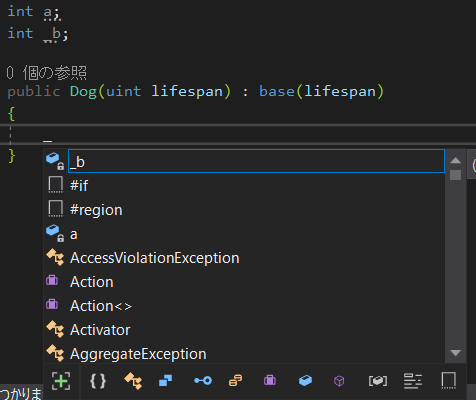The height and width of the screenshot is (400, 476).
Task: Click delegate icon beside Action<>
Action: click(x=52, y=305)
